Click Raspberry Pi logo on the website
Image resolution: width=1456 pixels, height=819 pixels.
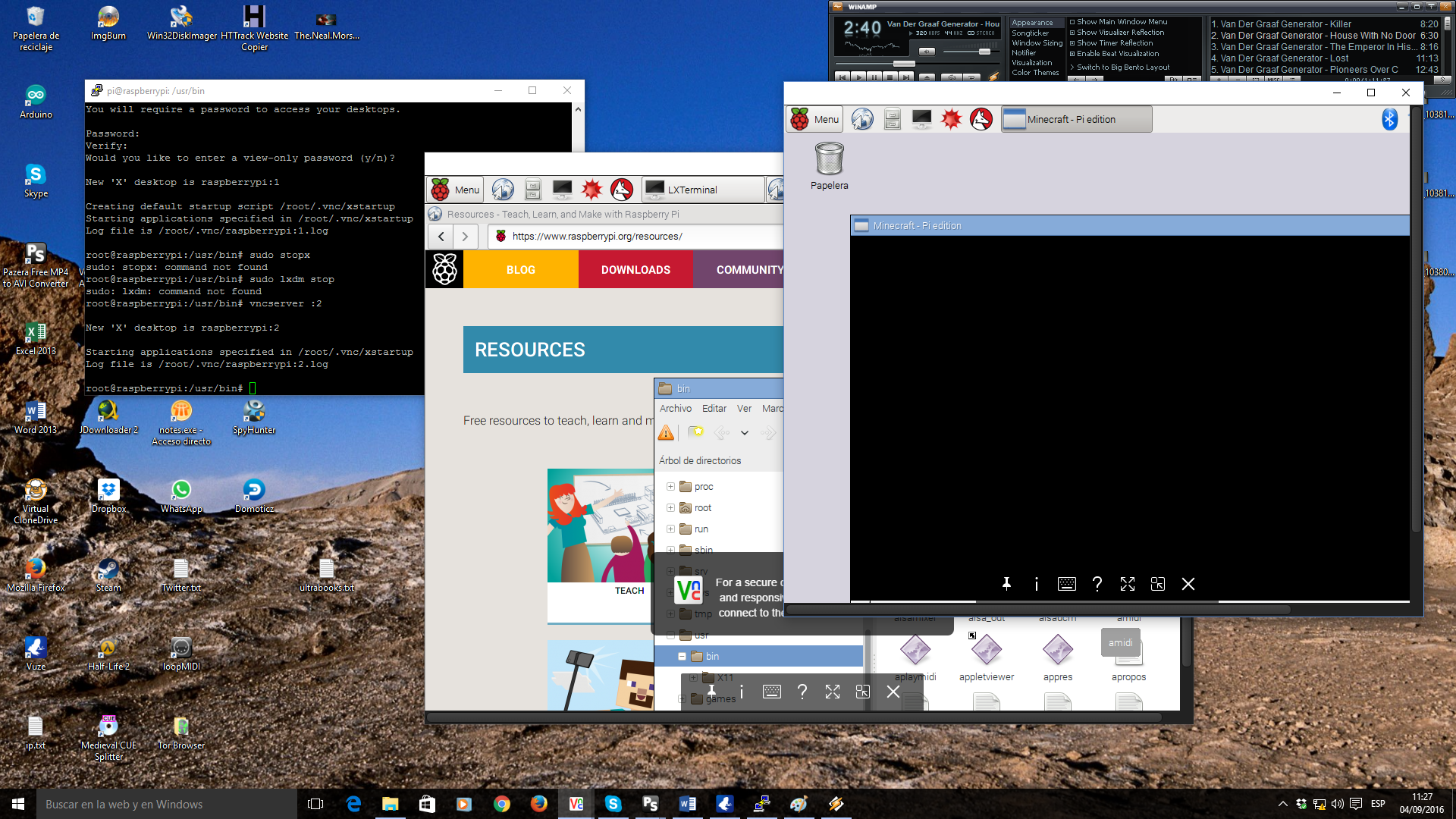pos(444,269)
